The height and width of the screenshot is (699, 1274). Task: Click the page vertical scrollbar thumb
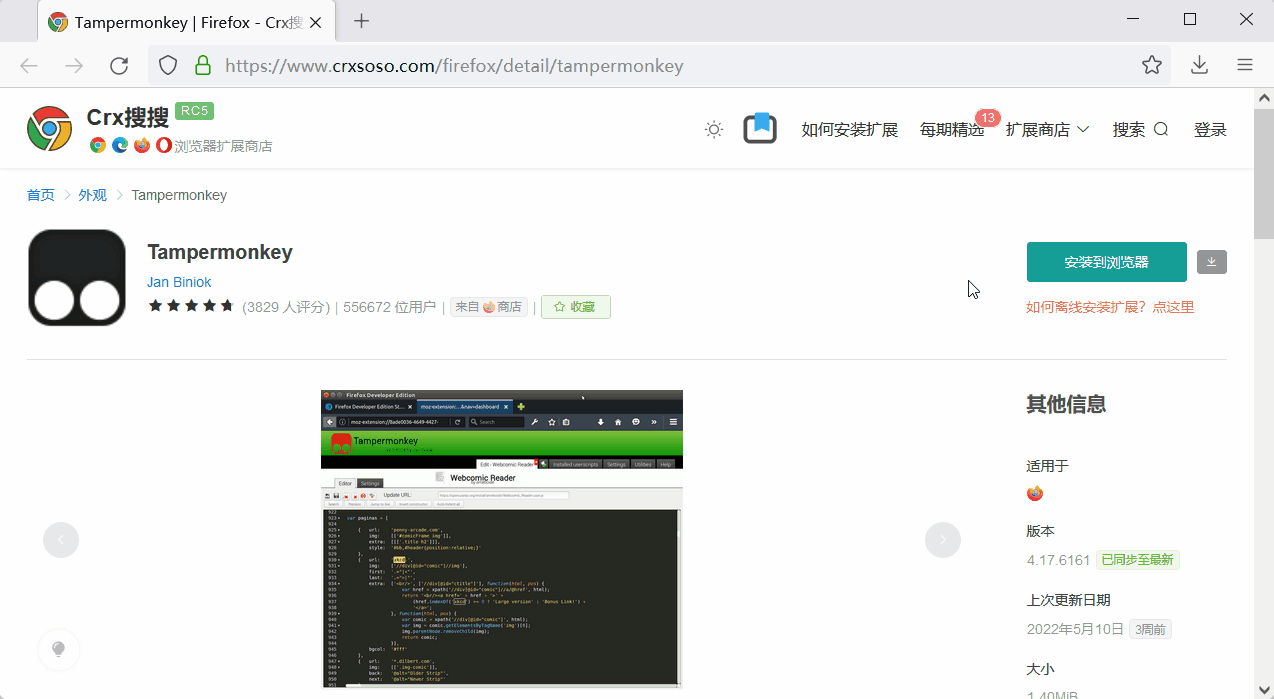click(x=1264, y=170)
